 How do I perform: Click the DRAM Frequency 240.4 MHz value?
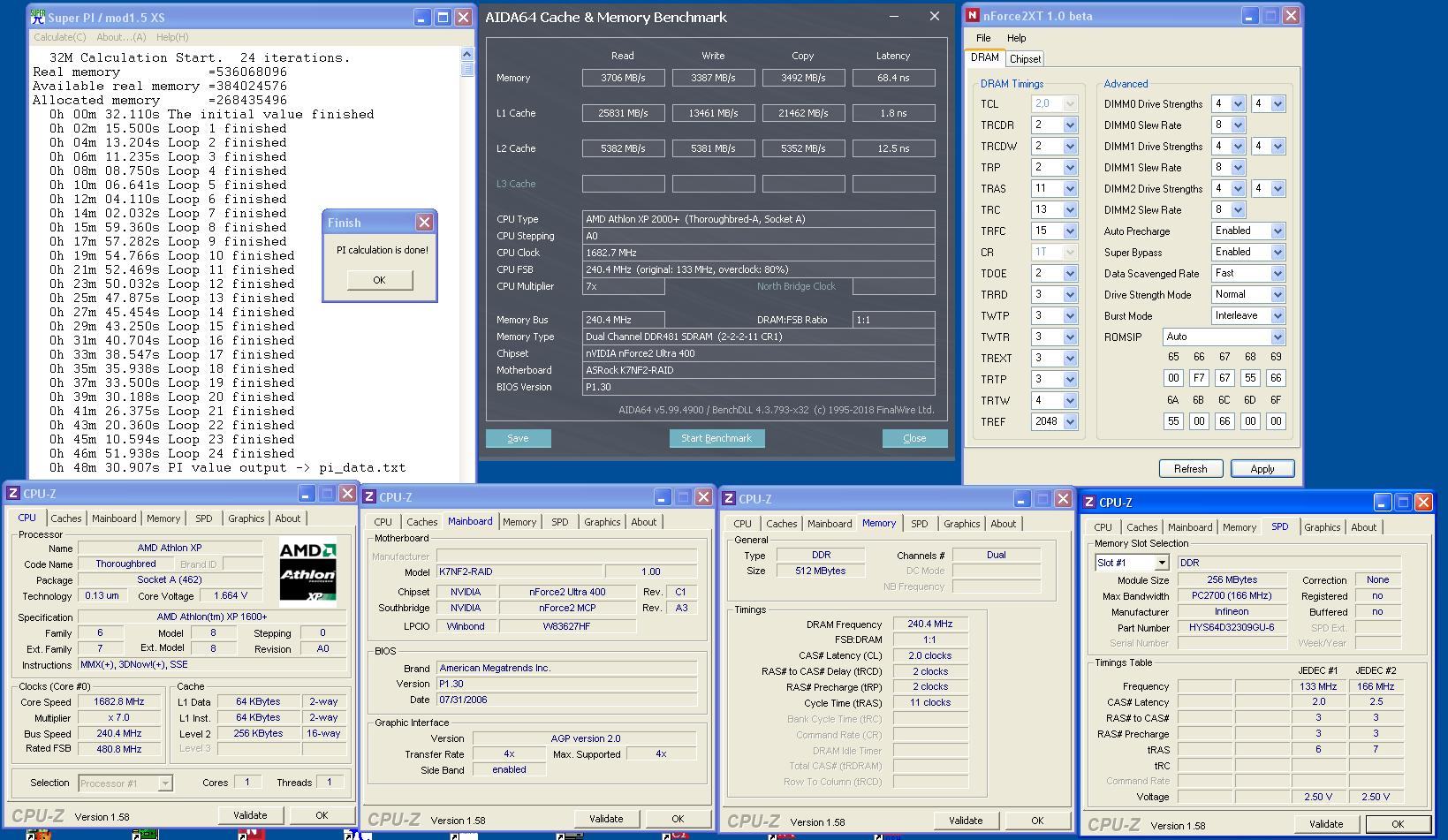pos(930,624)
